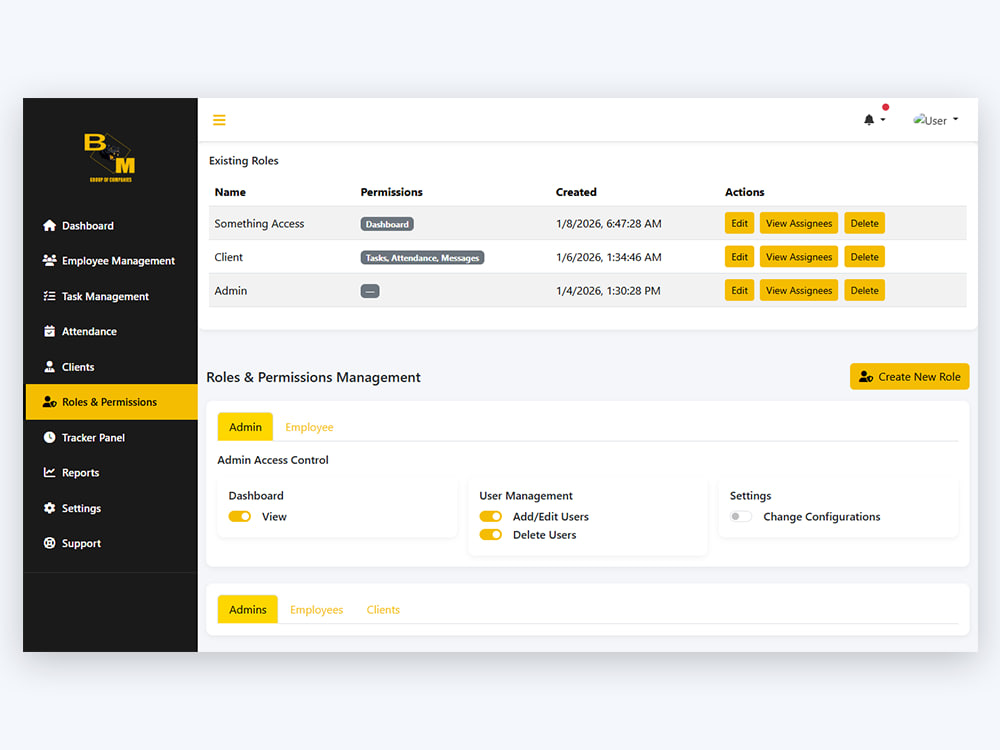The height and width of the screenshot is (750, 1000).
Task: Click the Dashboard permission badge
Action: [x=387, y=224]
